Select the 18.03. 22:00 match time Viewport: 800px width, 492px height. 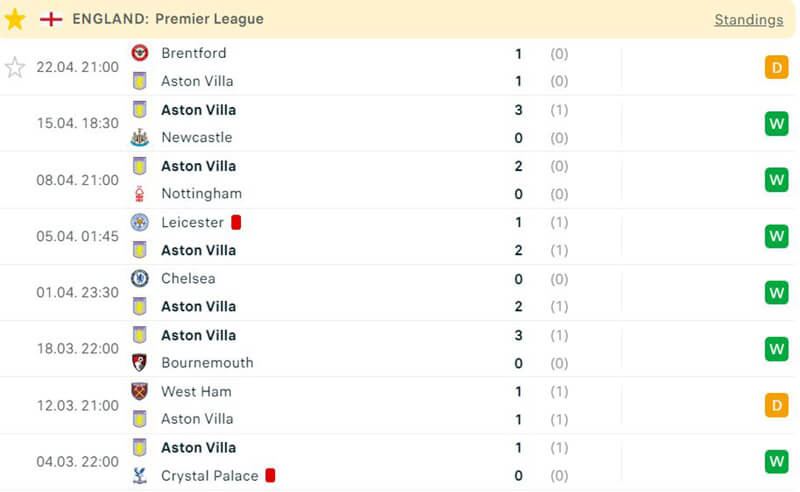tap(77, 349)
